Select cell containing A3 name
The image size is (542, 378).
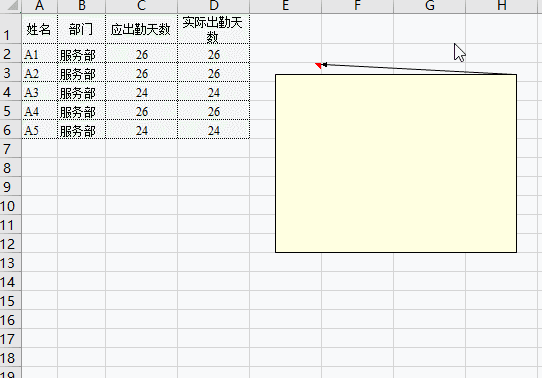pyautogui.click(x=39, y=91)
